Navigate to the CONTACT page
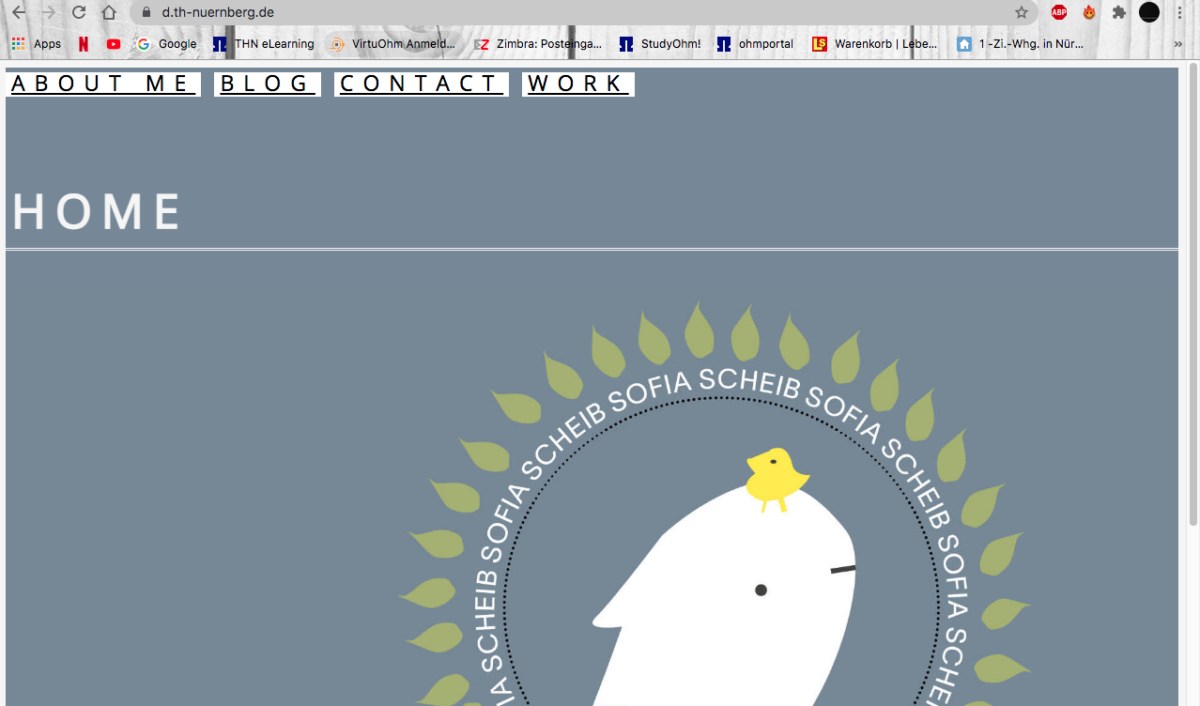 click(421, 84)
